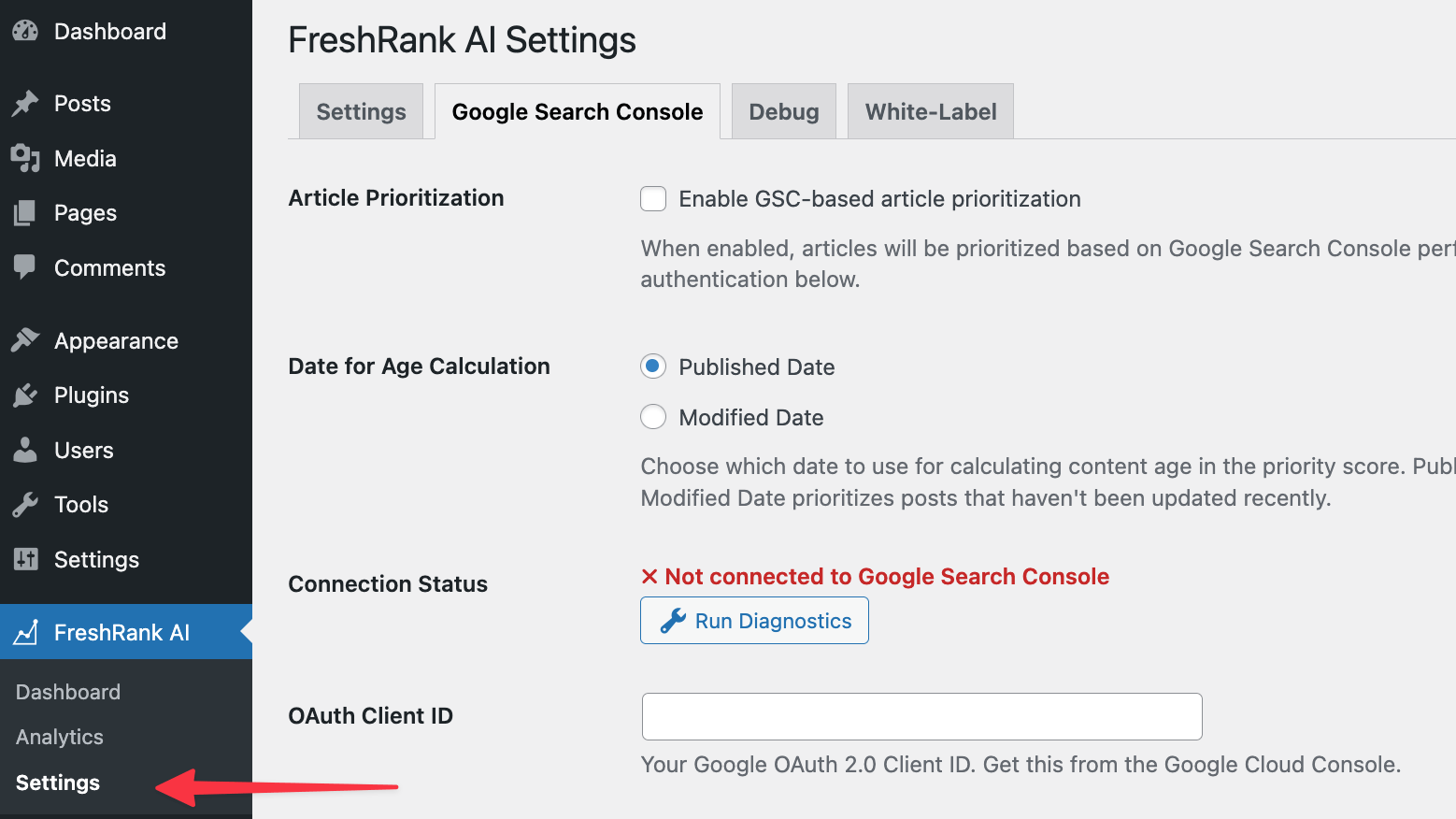Click the Comments speech bubble icon
This screenshot has height=819, width=1456.
(26, 267)
